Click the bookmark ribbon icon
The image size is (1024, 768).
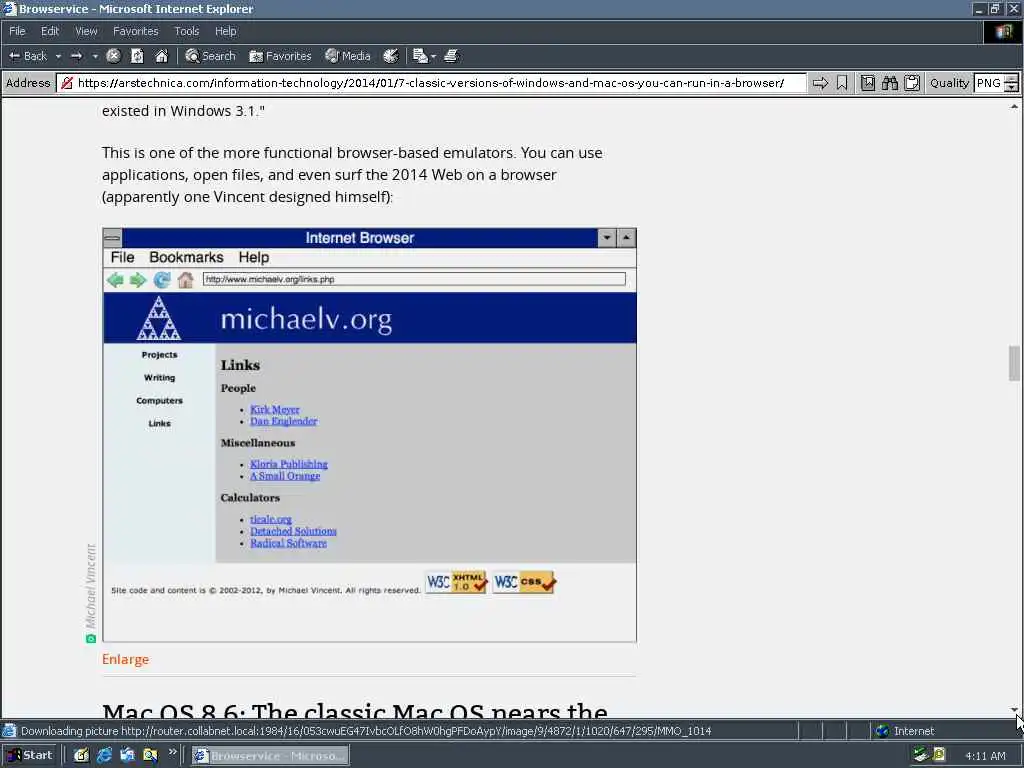842,83
